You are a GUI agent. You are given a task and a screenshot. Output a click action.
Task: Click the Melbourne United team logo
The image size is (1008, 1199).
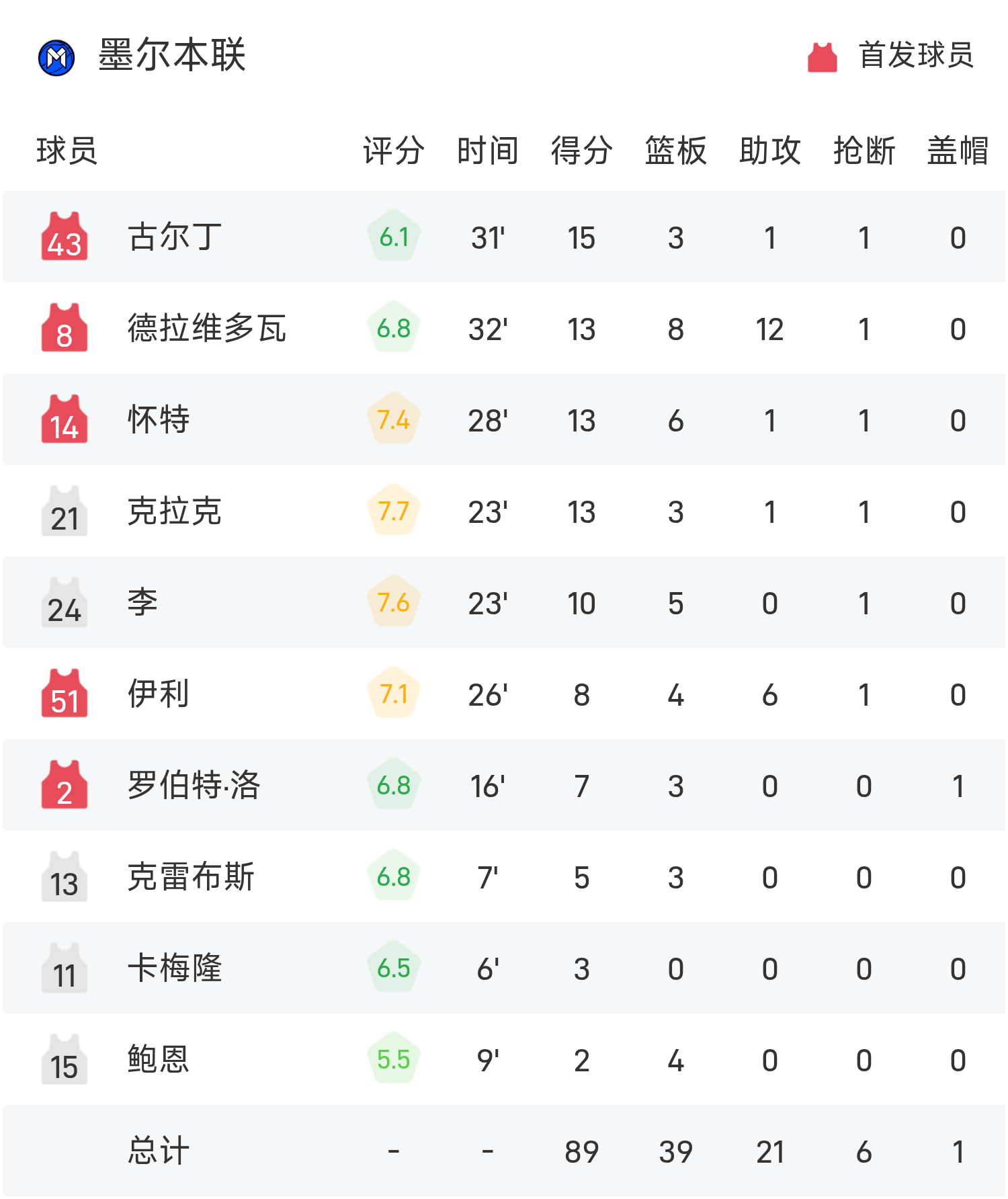tap(56, 58)
